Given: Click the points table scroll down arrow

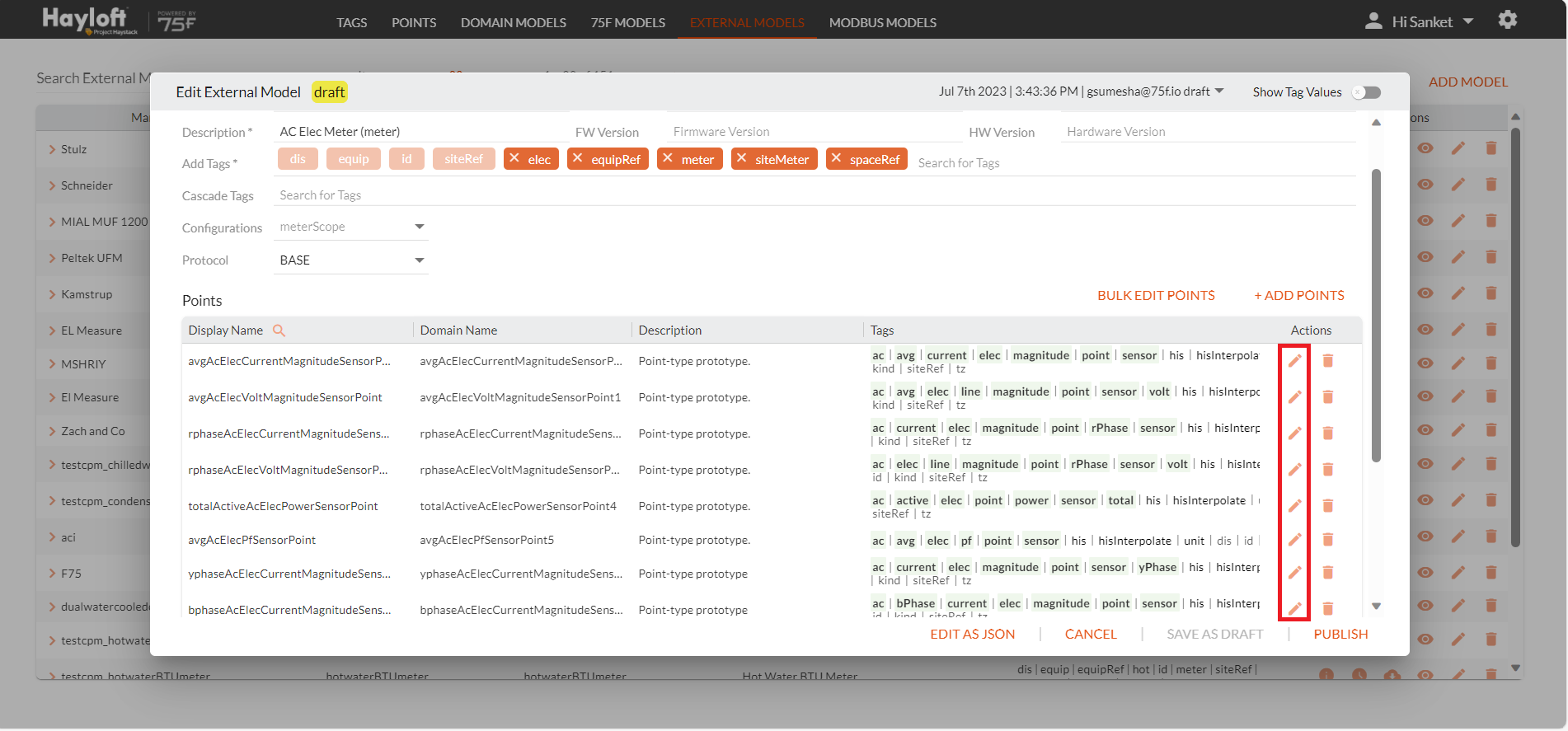Looking at the screenshot, I should (1376, 606).
